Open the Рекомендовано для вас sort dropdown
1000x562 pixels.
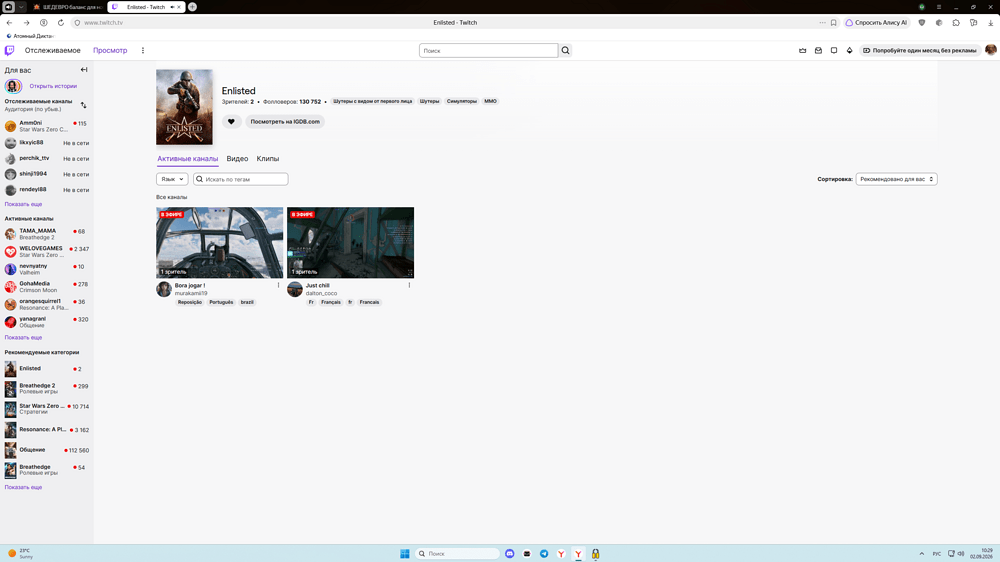pyautogui.click(x=896, y=179)
